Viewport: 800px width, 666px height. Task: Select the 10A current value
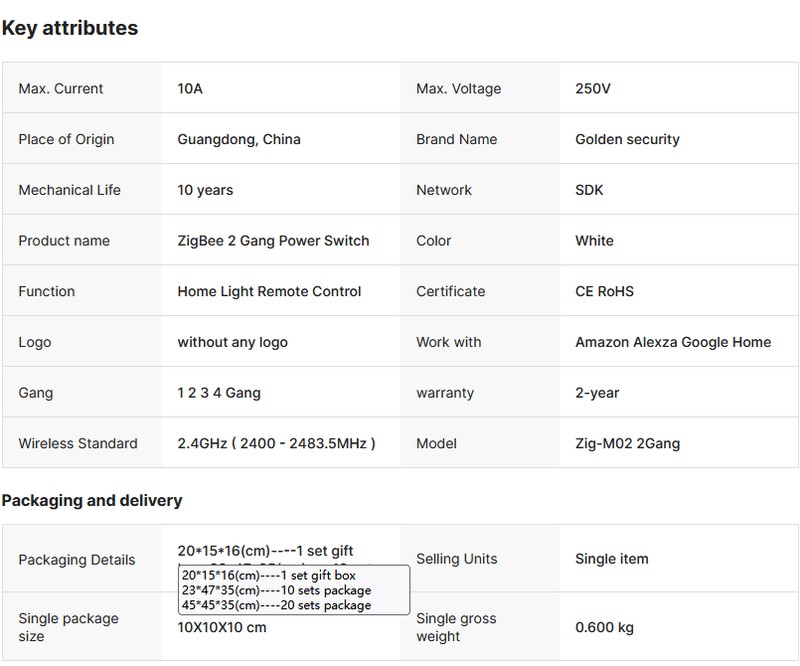click(190, 89)
